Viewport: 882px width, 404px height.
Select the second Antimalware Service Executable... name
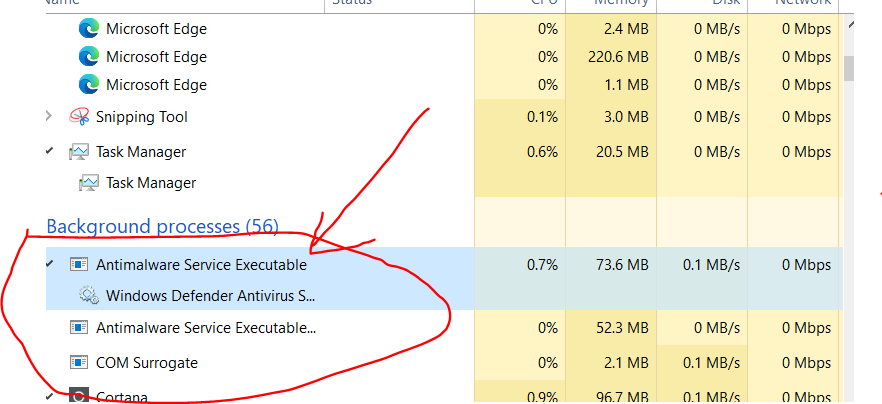coord(206,327)
